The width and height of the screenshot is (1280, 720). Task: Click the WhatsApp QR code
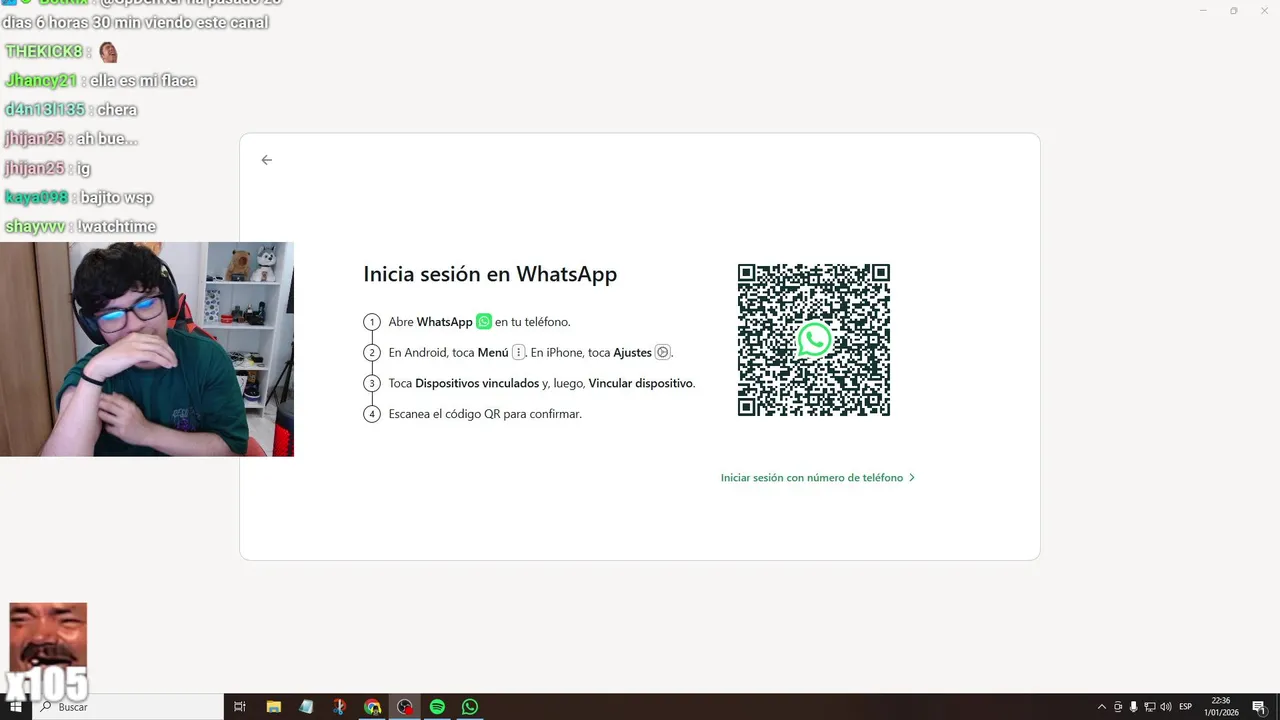[x=814, y=340]
